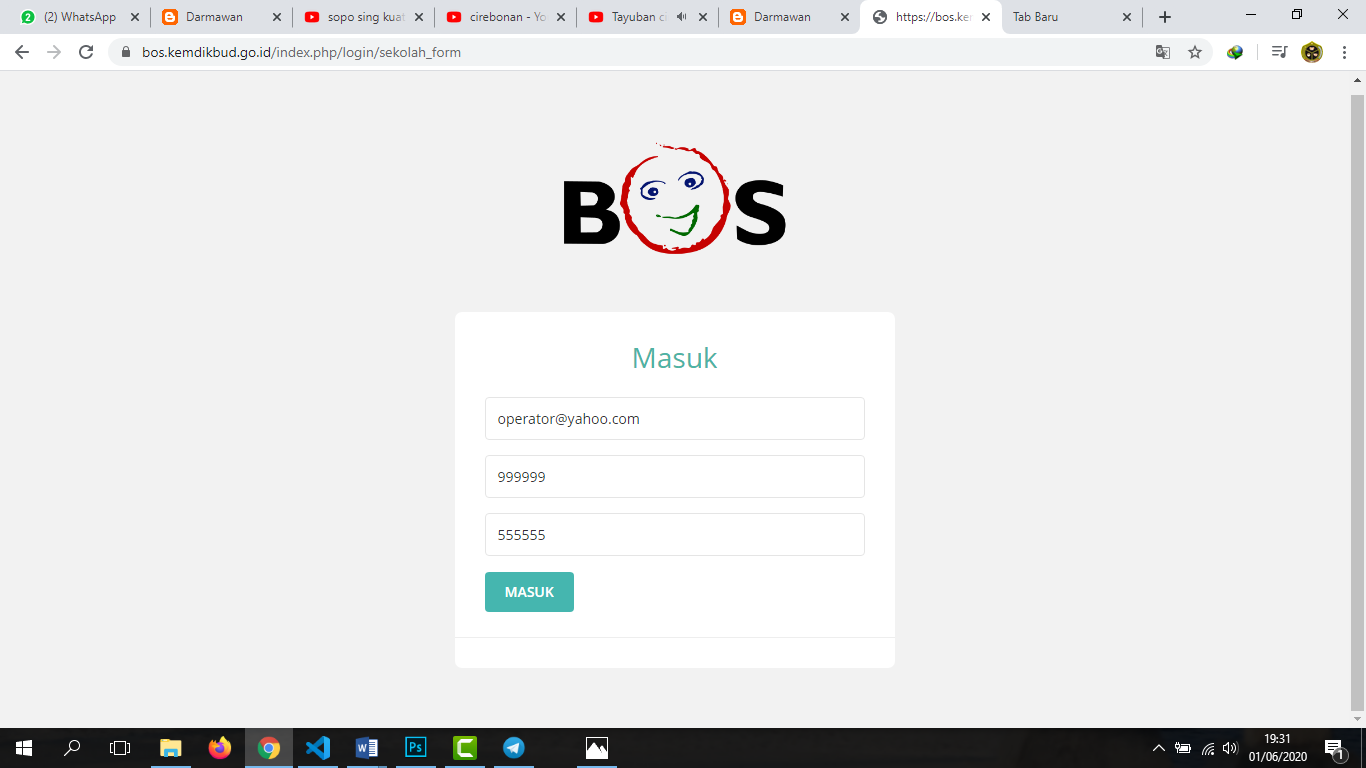This screenshot has width=1366, height=768.
Task: Reload the page with the refresh icon
Action: 86,52
